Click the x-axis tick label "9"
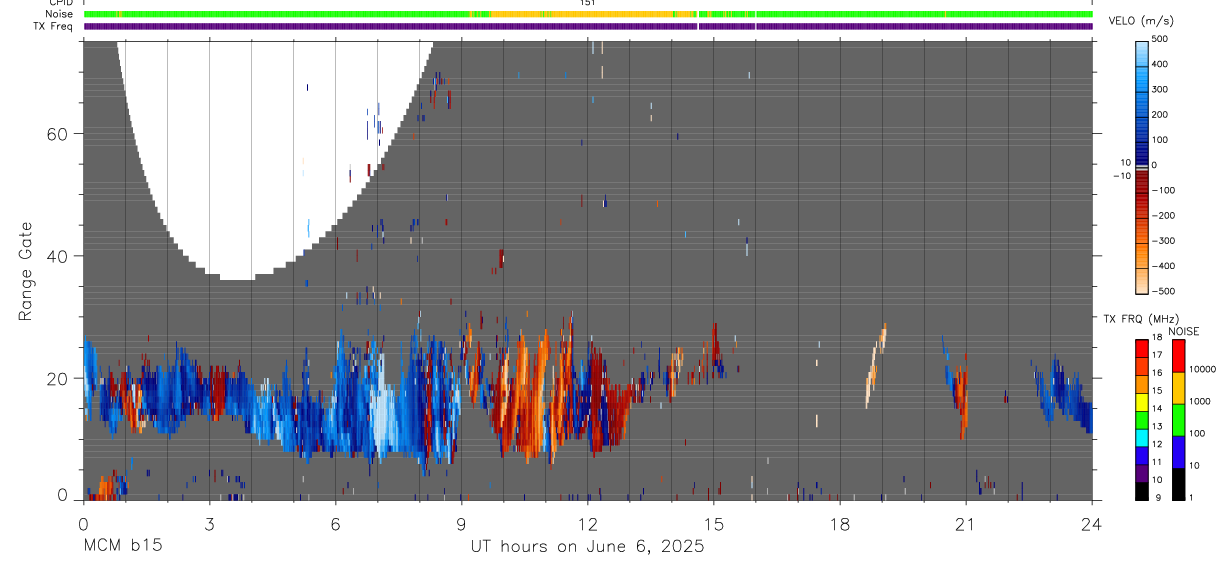Viewport: 1228px width, 567px height. 461,522
